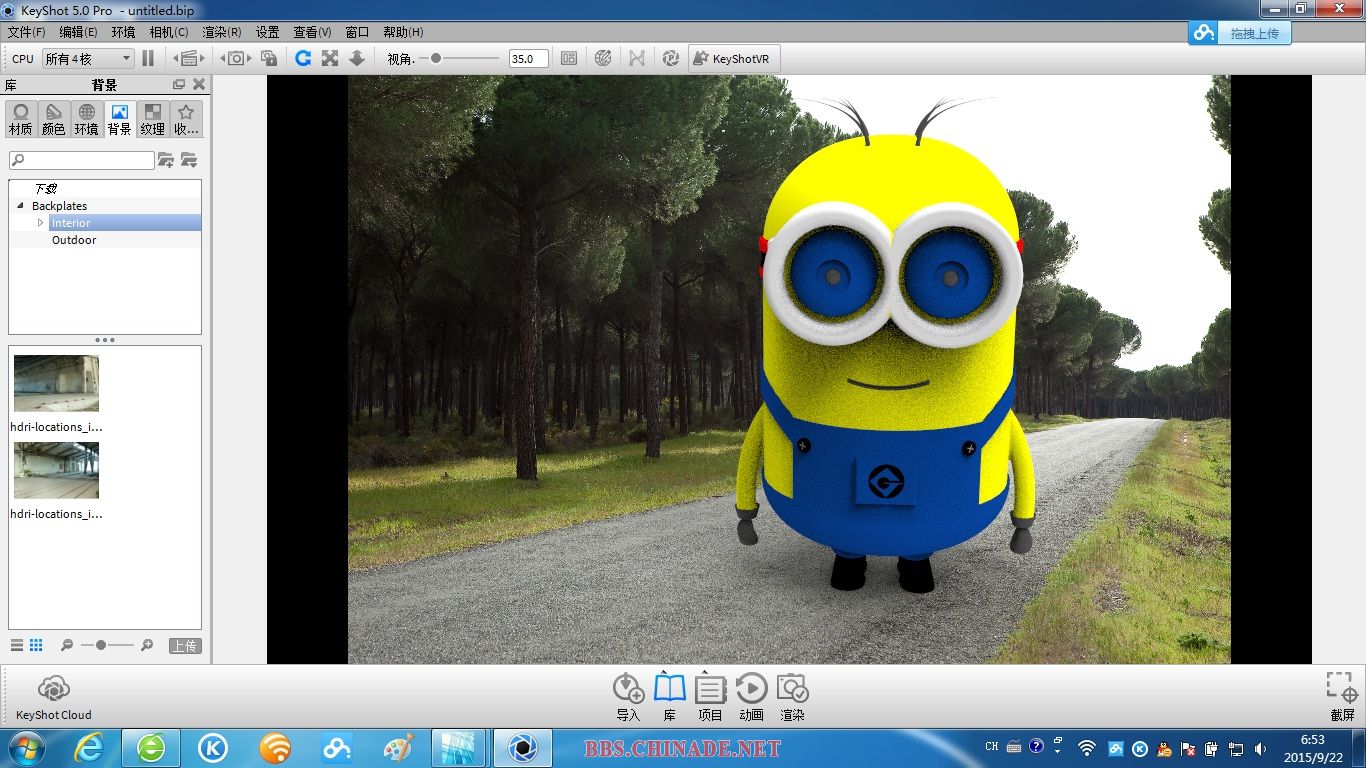Open the 渲染(R) menu
The height and width of the screenshot is (768, 1366).
click(x=222, y=32)
